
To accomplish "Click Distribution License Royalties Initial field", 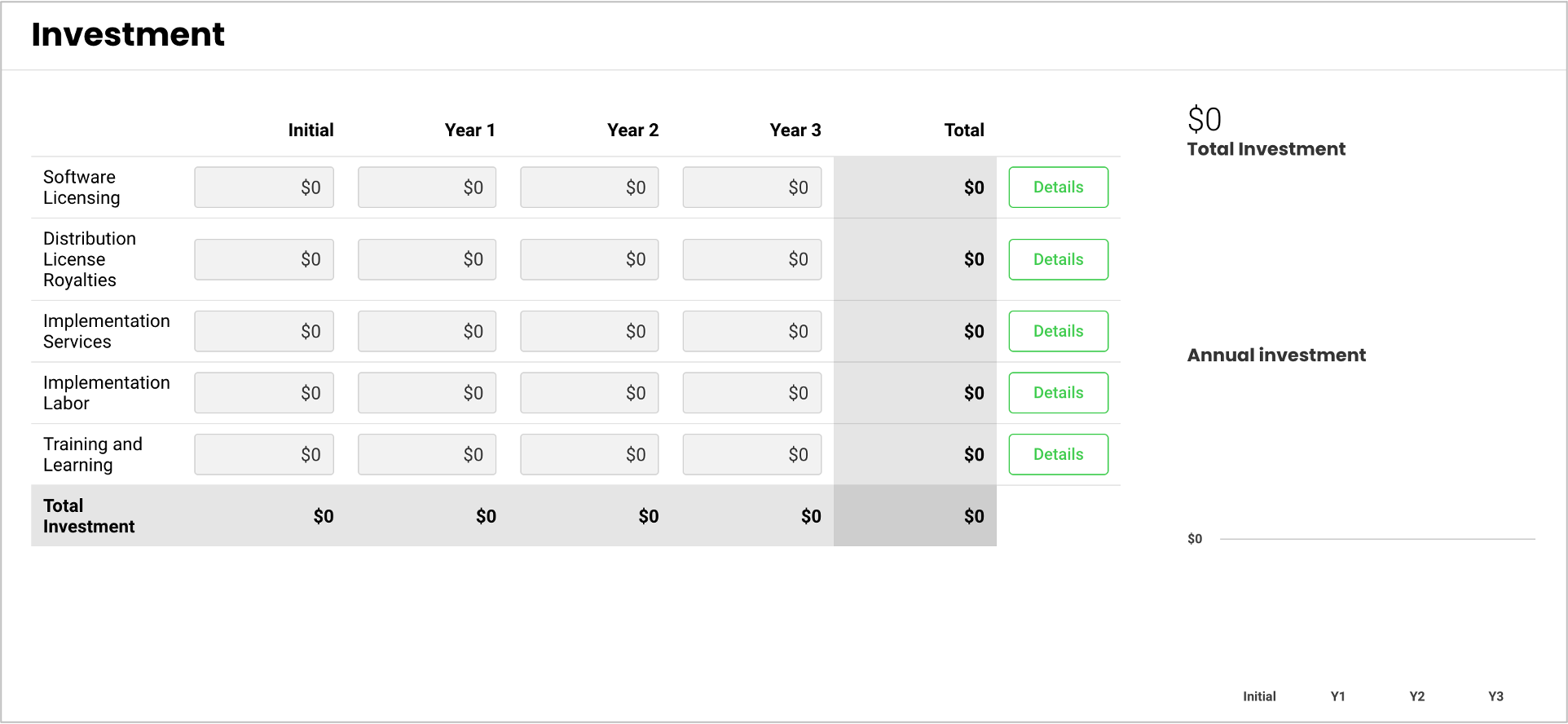I will [264, 259].
